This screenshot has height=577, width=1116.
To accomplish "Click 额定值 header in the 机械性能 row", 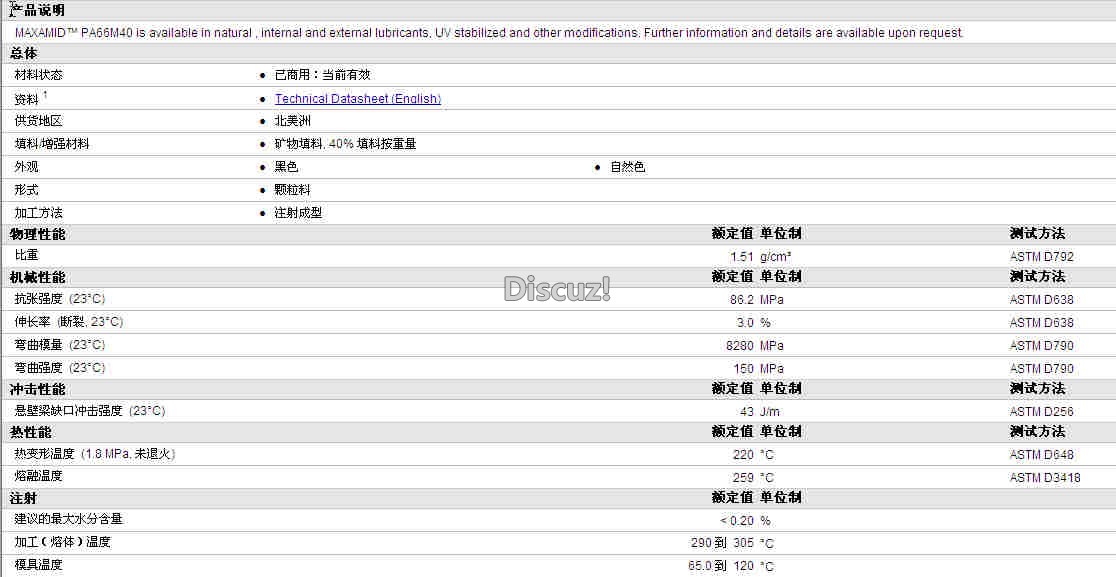I will pyautogui.click(x=732, y=276).
